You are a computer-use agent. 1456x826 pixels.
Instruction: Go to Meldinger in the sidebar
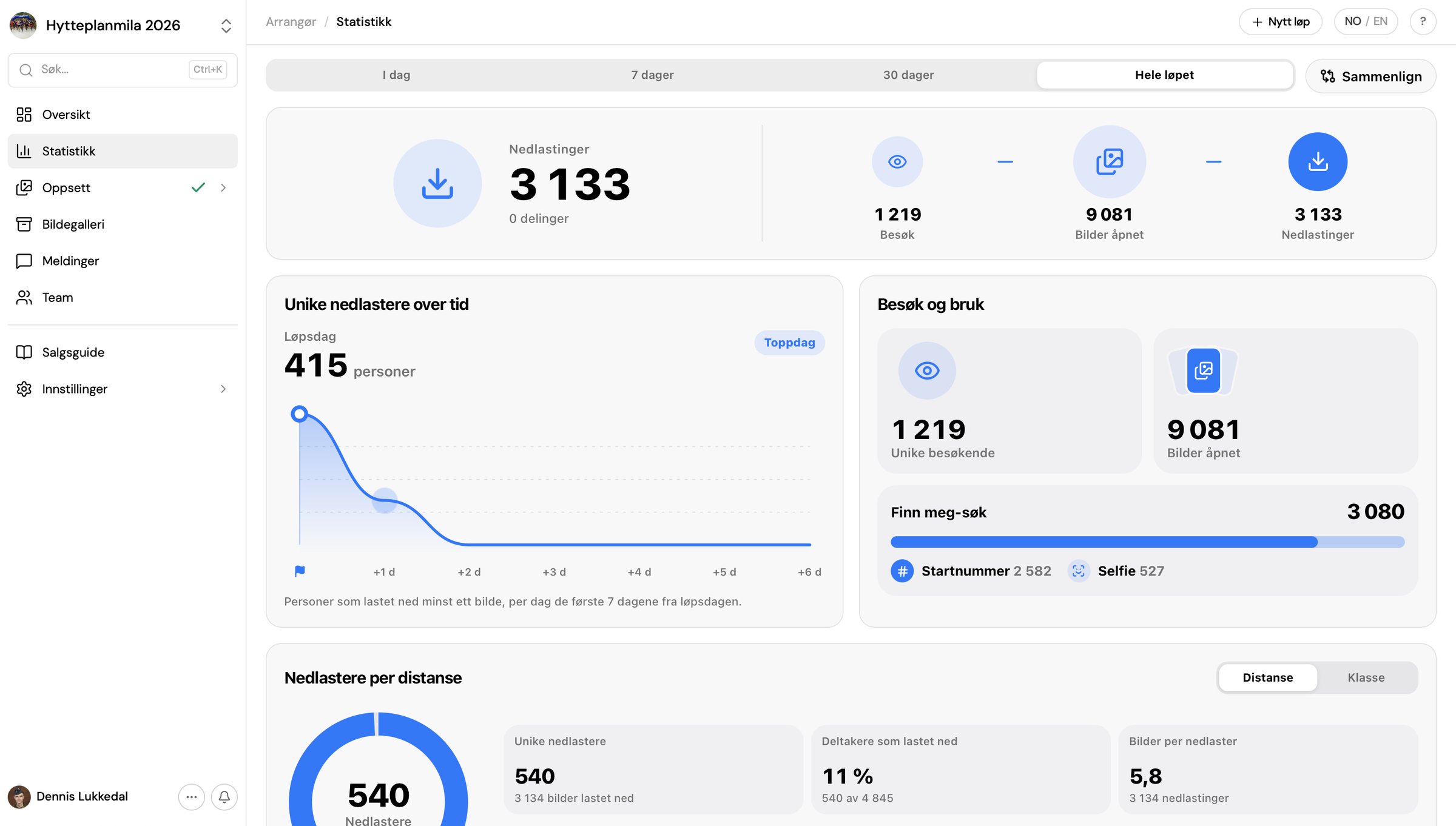coord(123,261)
